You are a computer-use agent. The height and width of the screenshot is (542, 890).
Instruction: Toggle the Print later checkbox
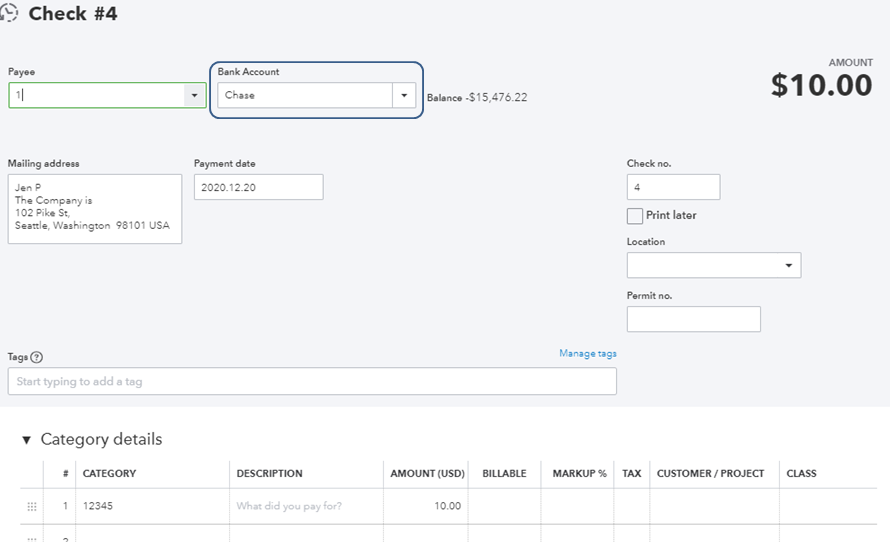[x=635, y=216]
